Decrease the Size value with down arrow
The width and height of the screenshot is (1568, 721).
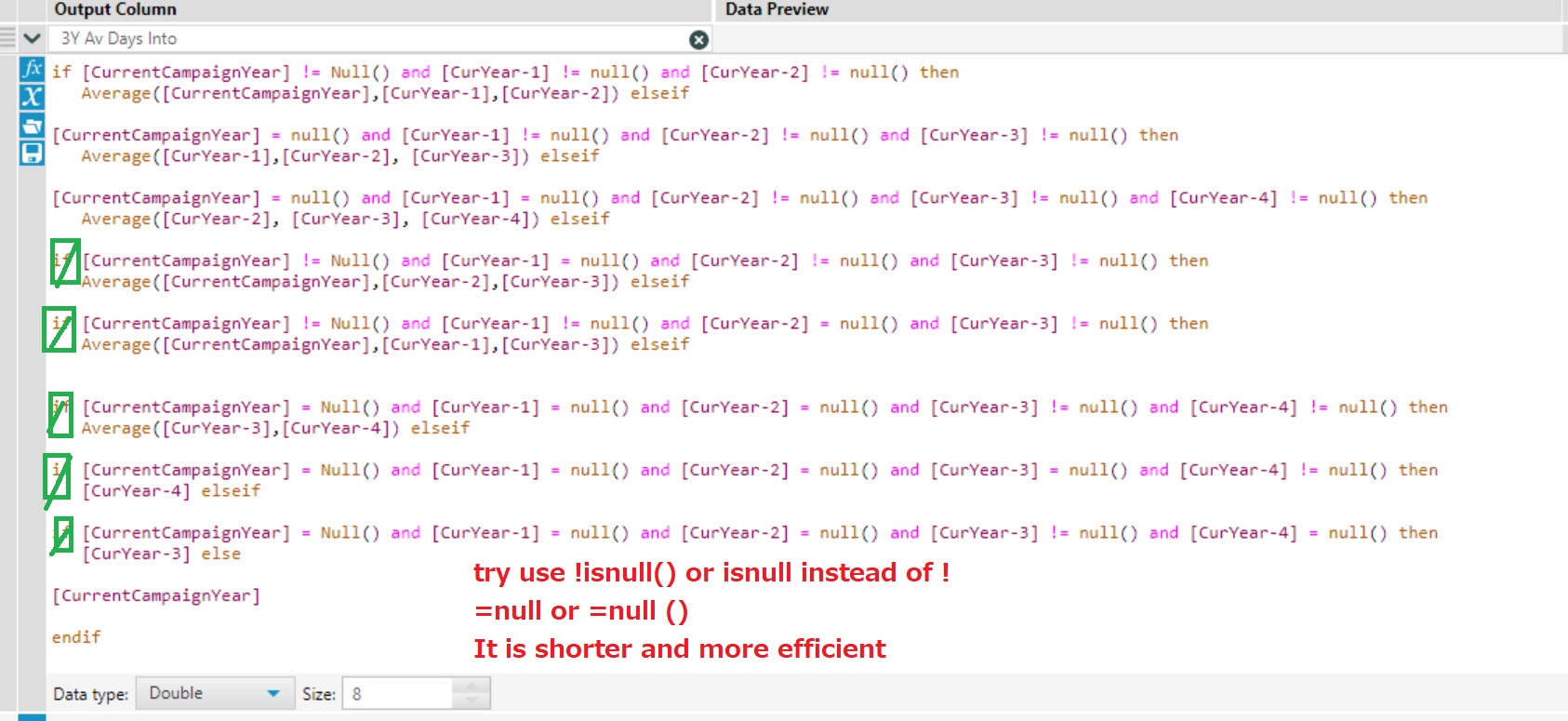pos(472,701)
